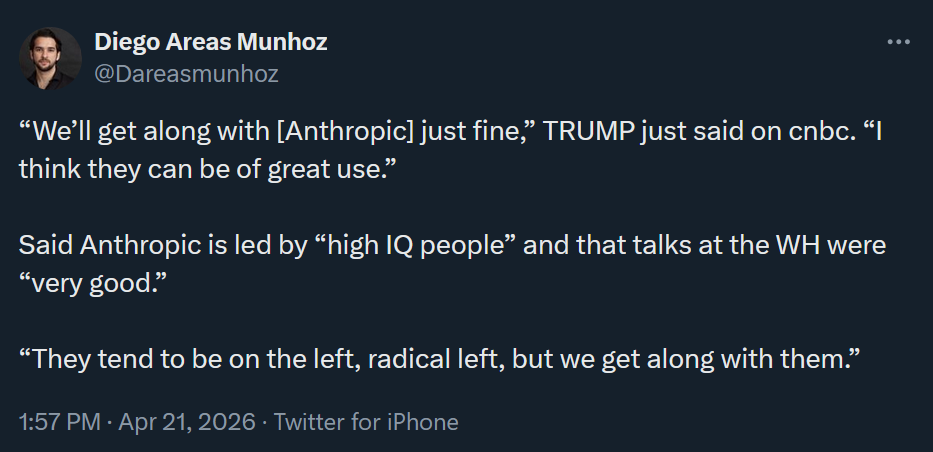
Task: Open the tweet's more options ellipsis menu
Action: pyautogui.click(x=898, y=42)
